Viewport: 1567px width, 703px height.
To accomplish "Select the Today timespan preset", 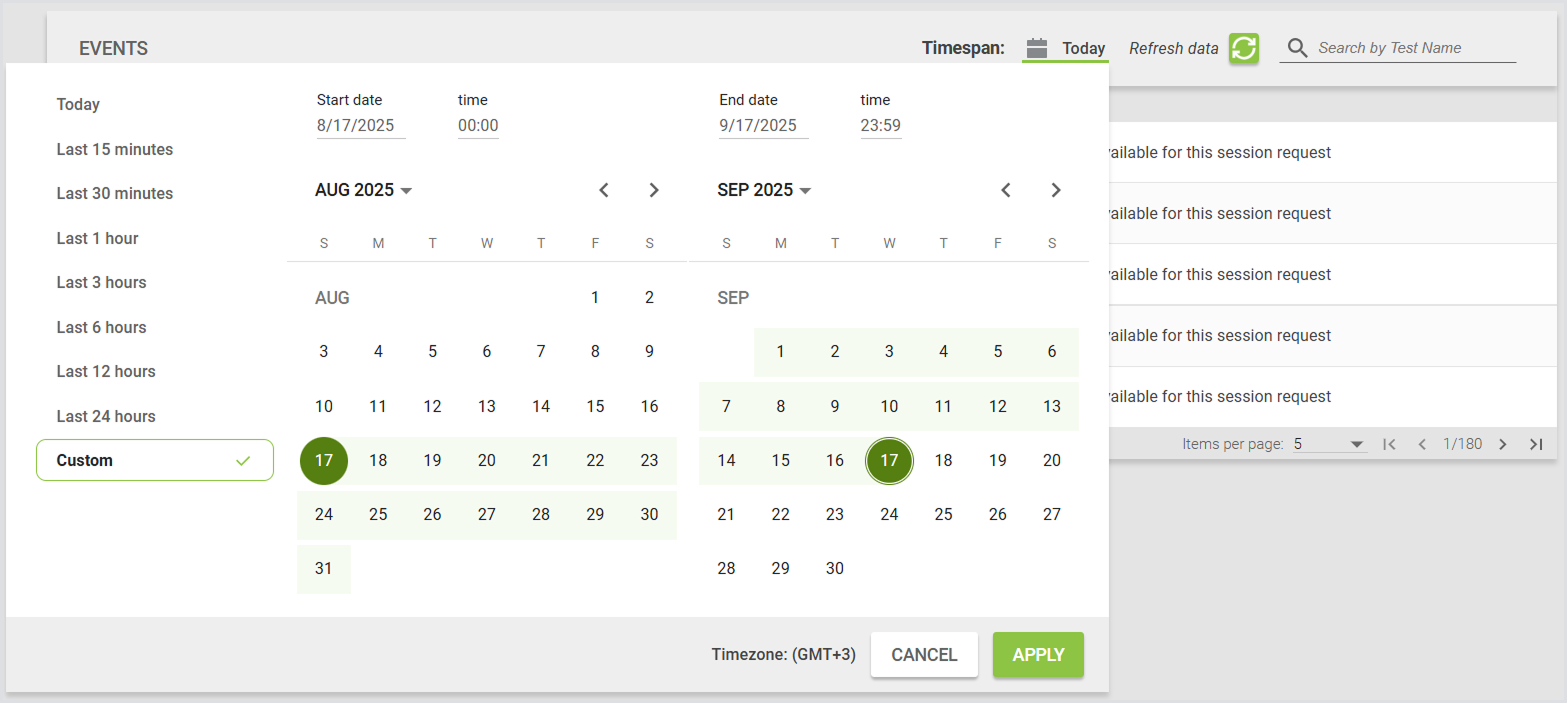I will [78, 104].
